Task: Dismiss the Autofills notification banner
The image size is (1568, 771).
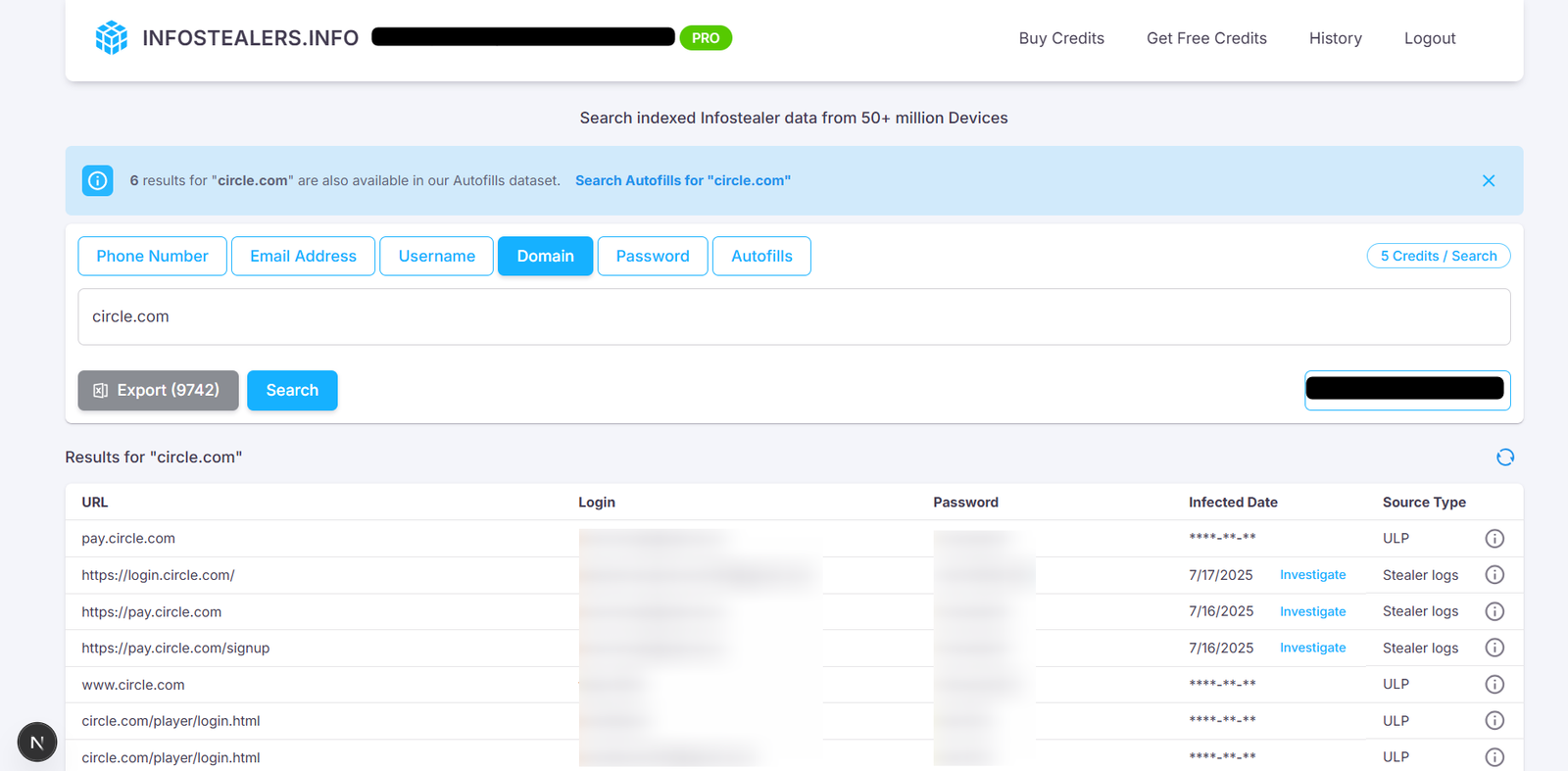Action: point(1489,180)
